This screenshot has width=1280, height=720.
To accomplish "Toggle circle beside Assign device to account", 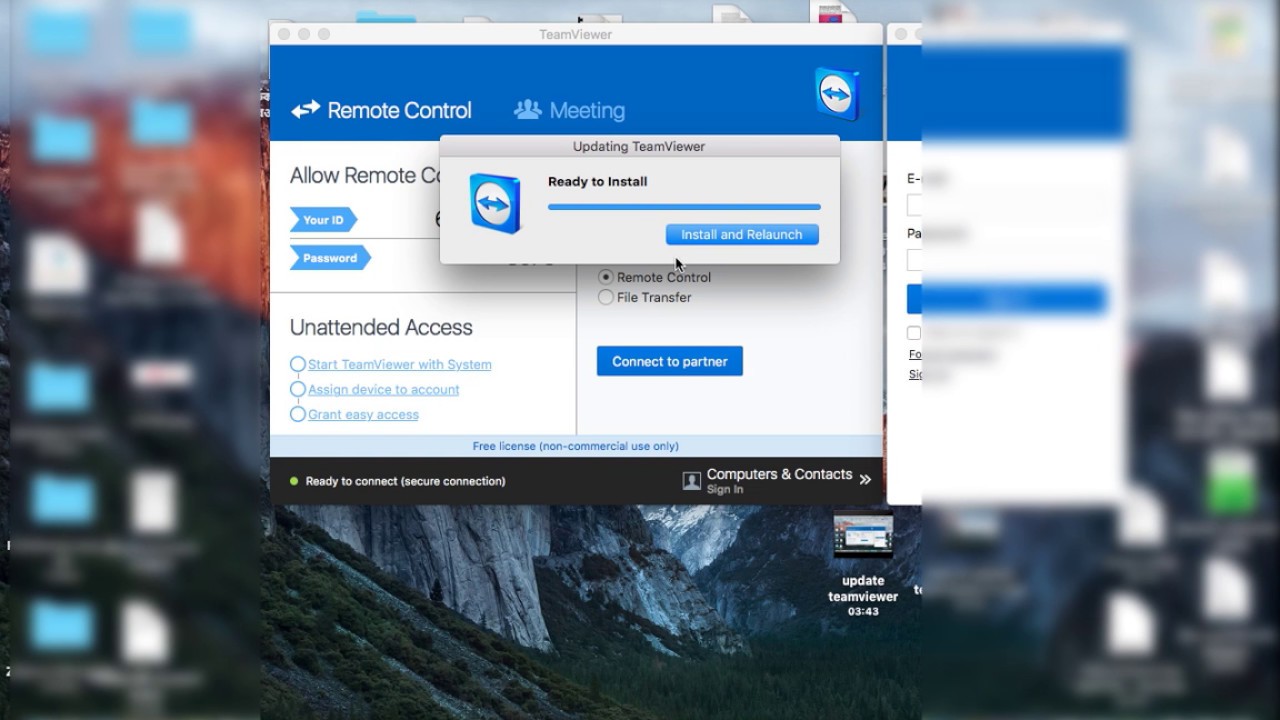I will pos(297,389).
